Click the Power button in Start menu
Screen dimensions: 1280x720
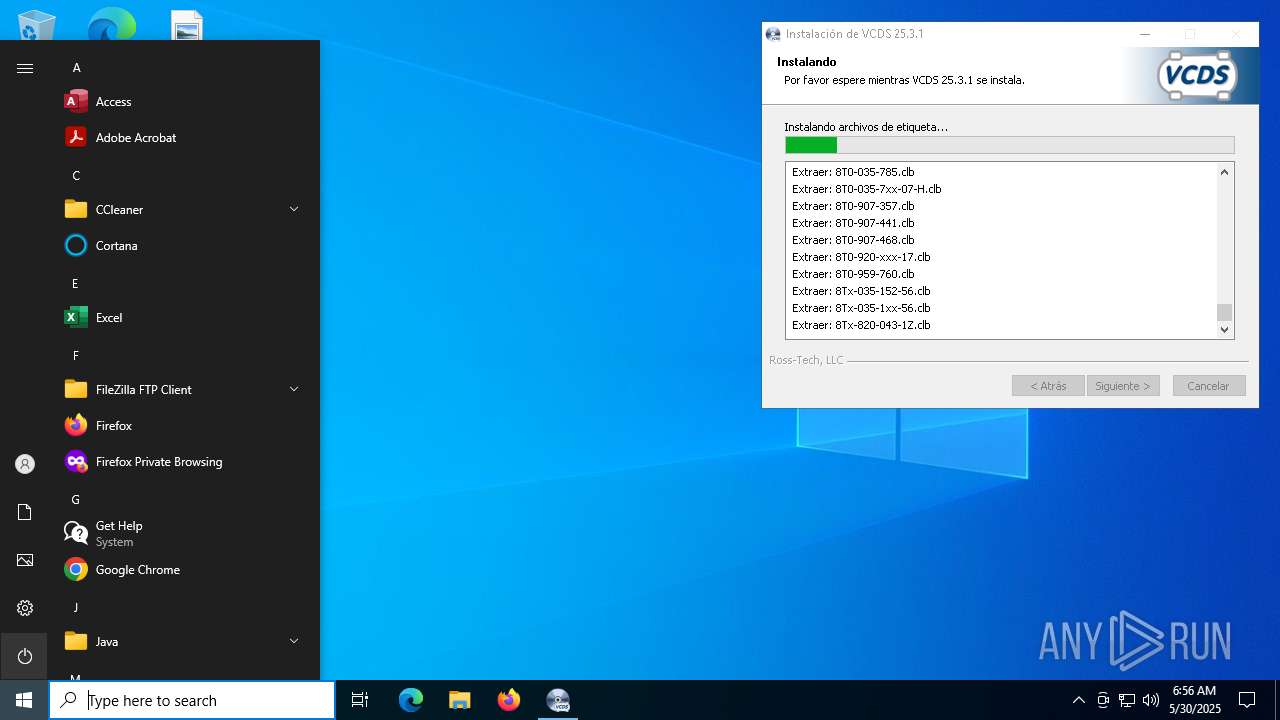25,656
